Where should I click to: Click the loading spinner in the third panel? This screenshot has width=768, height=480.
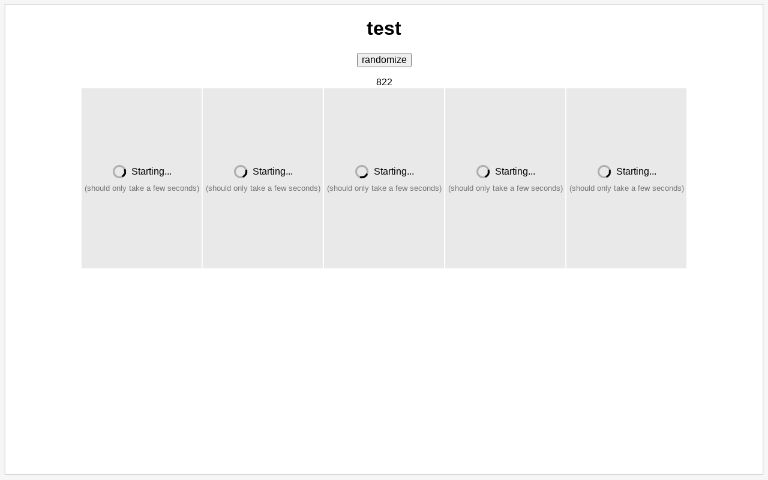[362, 172]
